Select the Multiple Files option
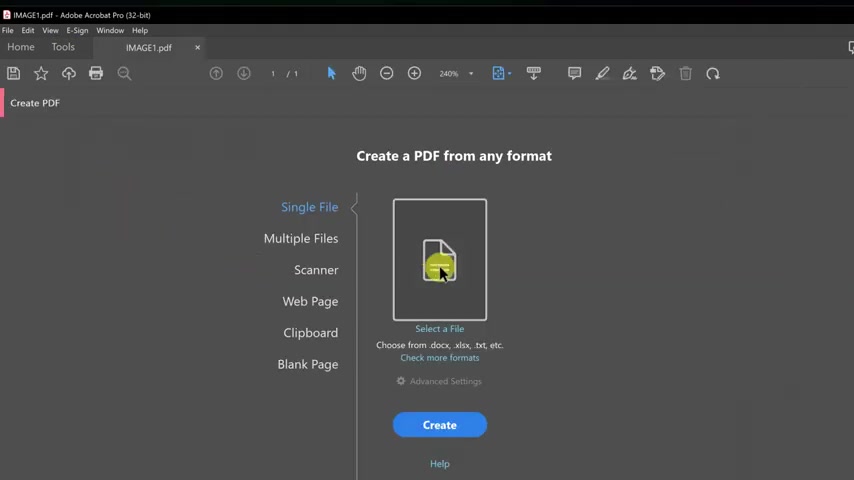The height and width of the screenshot is (480, 854). (x=301, y=239)
